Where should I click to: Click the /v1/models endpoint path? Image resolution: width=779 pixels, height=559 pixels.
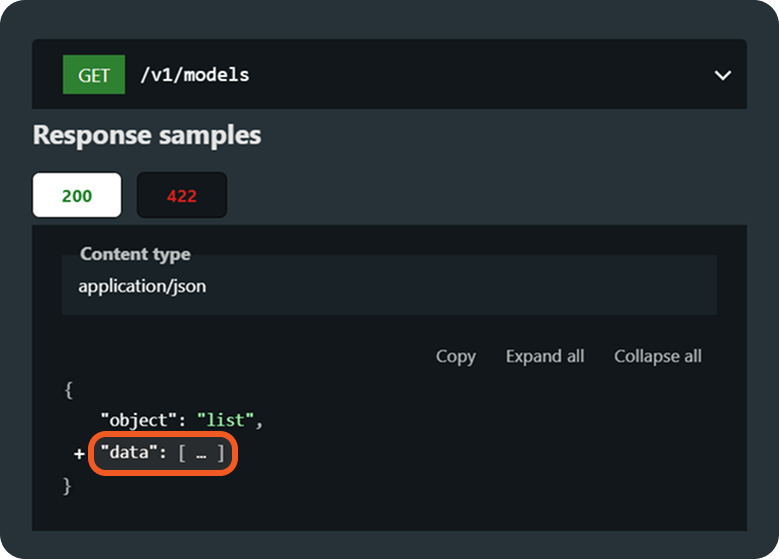tap(195, 75)
